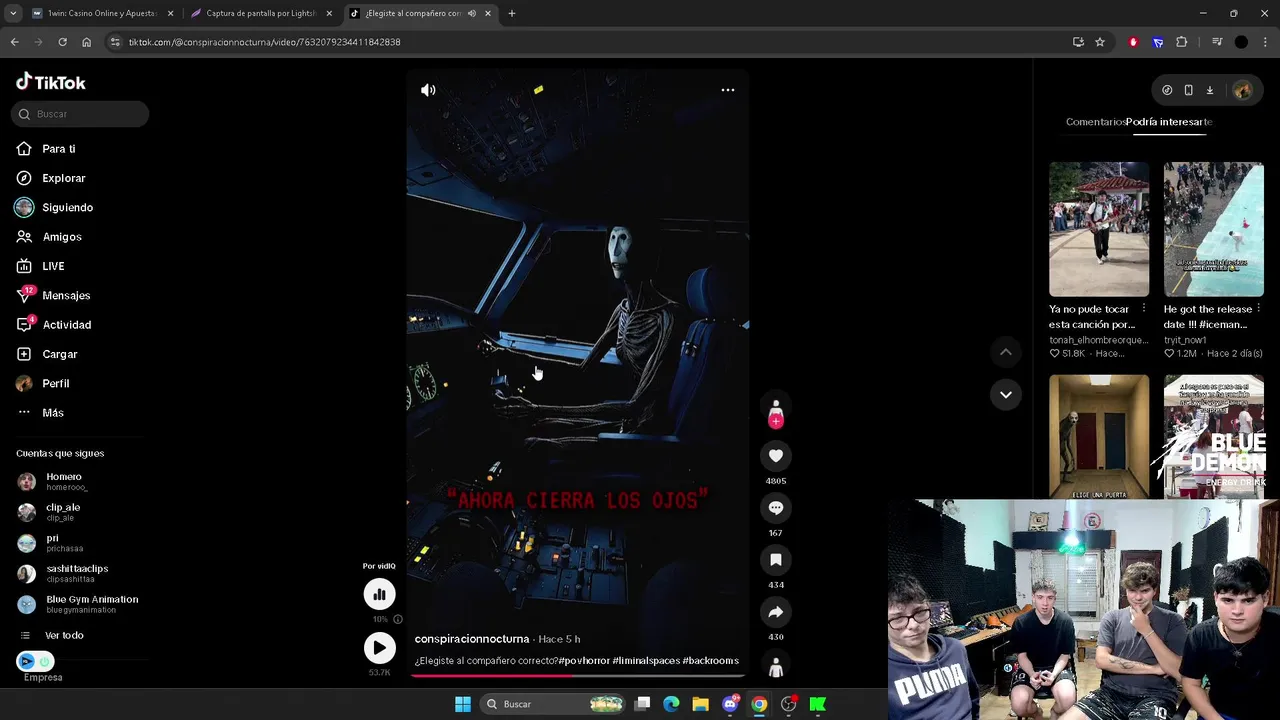This screenshot has height=720, width=1280.
Task: Like the video with the heart icon
Action: pyautogui.click(x=776, y=456)
